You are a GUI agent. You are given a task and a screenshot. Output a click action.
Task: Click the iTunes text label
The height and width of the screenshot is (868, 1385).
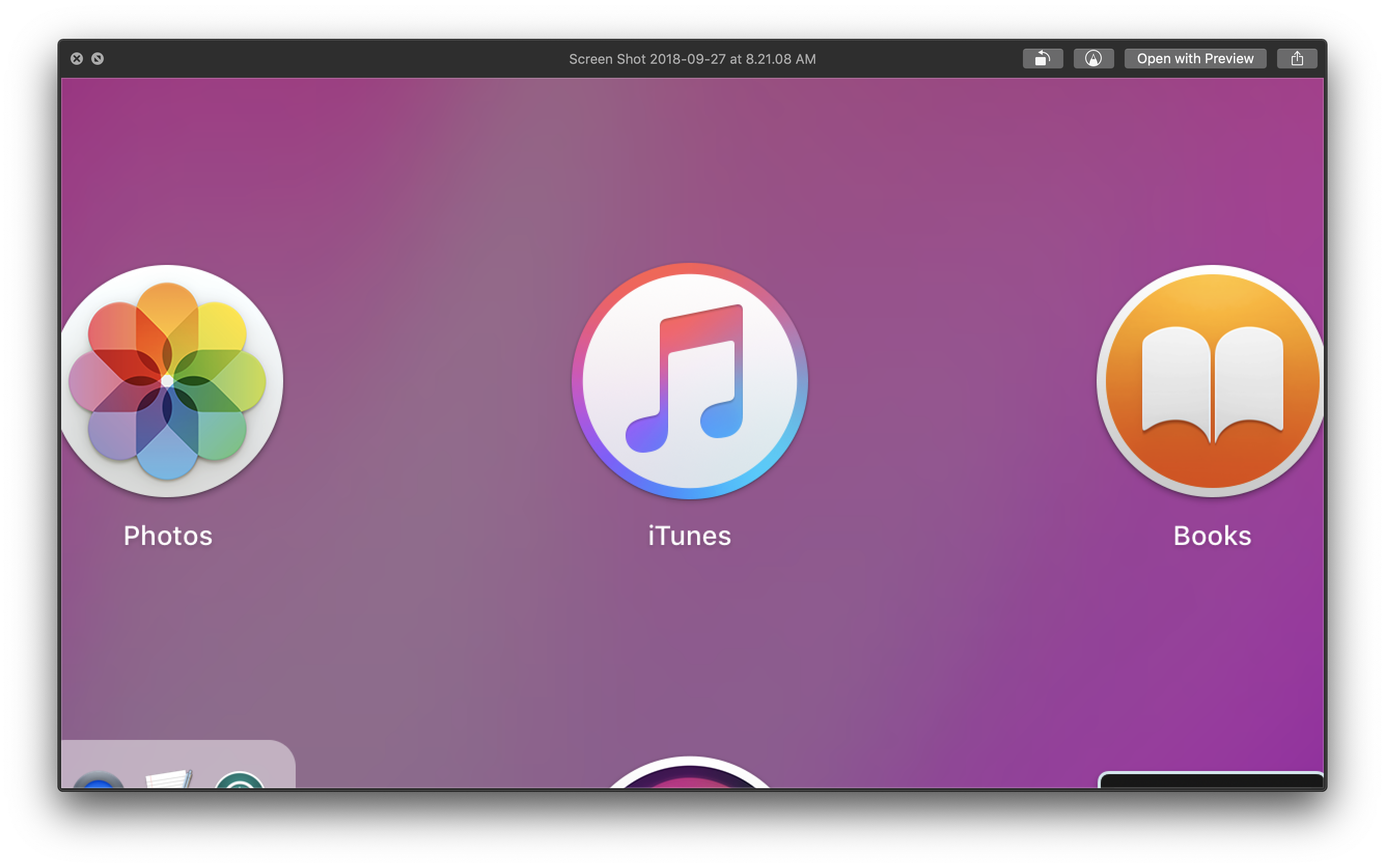689,536
